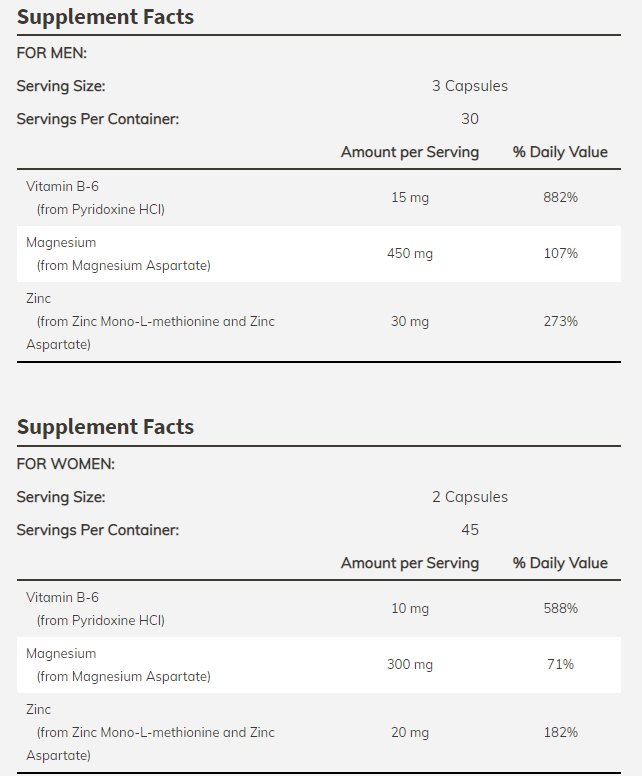Click the servings per container value 45
This screenshot has height=776, width=642.
(x=470, y=530)
